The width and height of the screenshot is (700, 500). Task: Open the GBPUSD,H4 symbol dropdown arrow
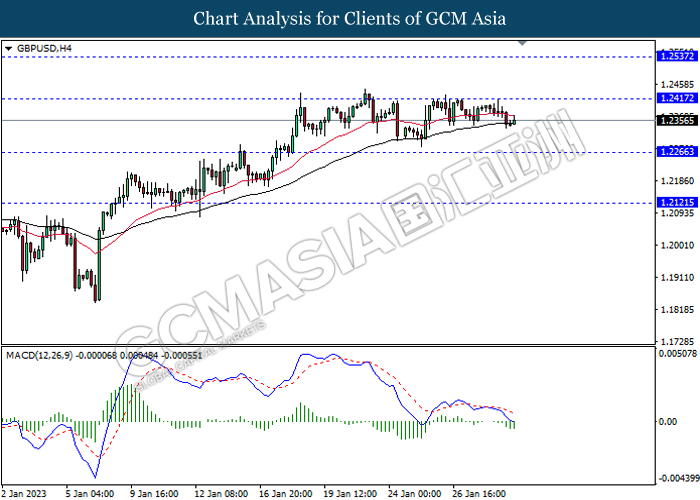[x=8, y=49]
